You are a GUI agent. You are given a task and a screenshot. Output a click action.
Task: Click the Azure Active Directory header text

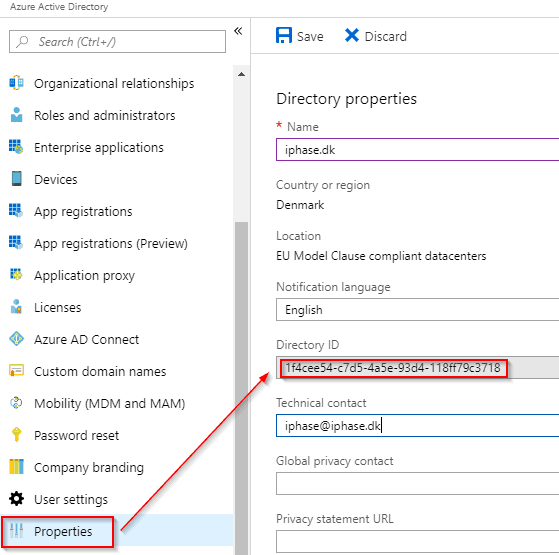[59, 7]
